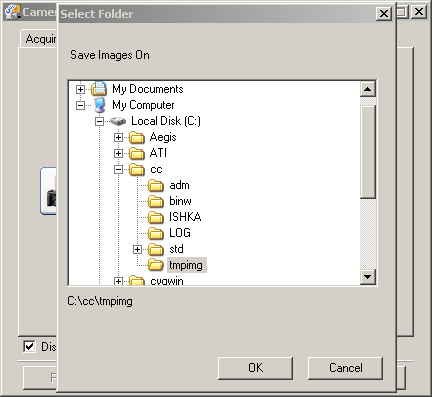432x397 pixels.
Task: Select the Local Disk (C:) drive icon
Action: point(118,121)
